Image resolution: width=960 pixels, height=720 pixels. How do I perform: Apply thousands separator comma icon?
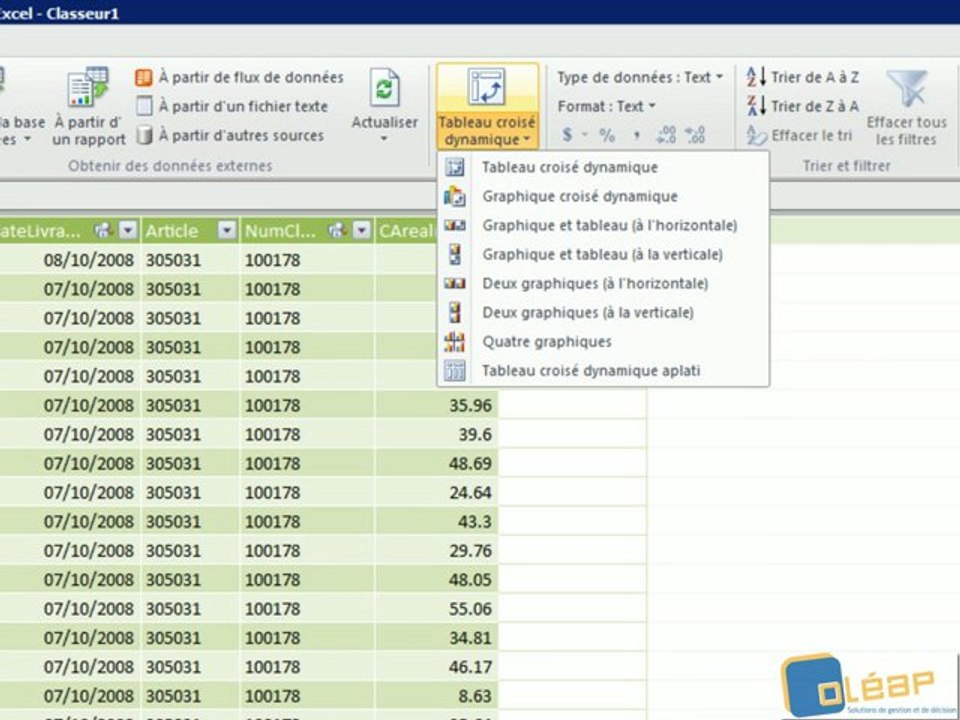636,137
